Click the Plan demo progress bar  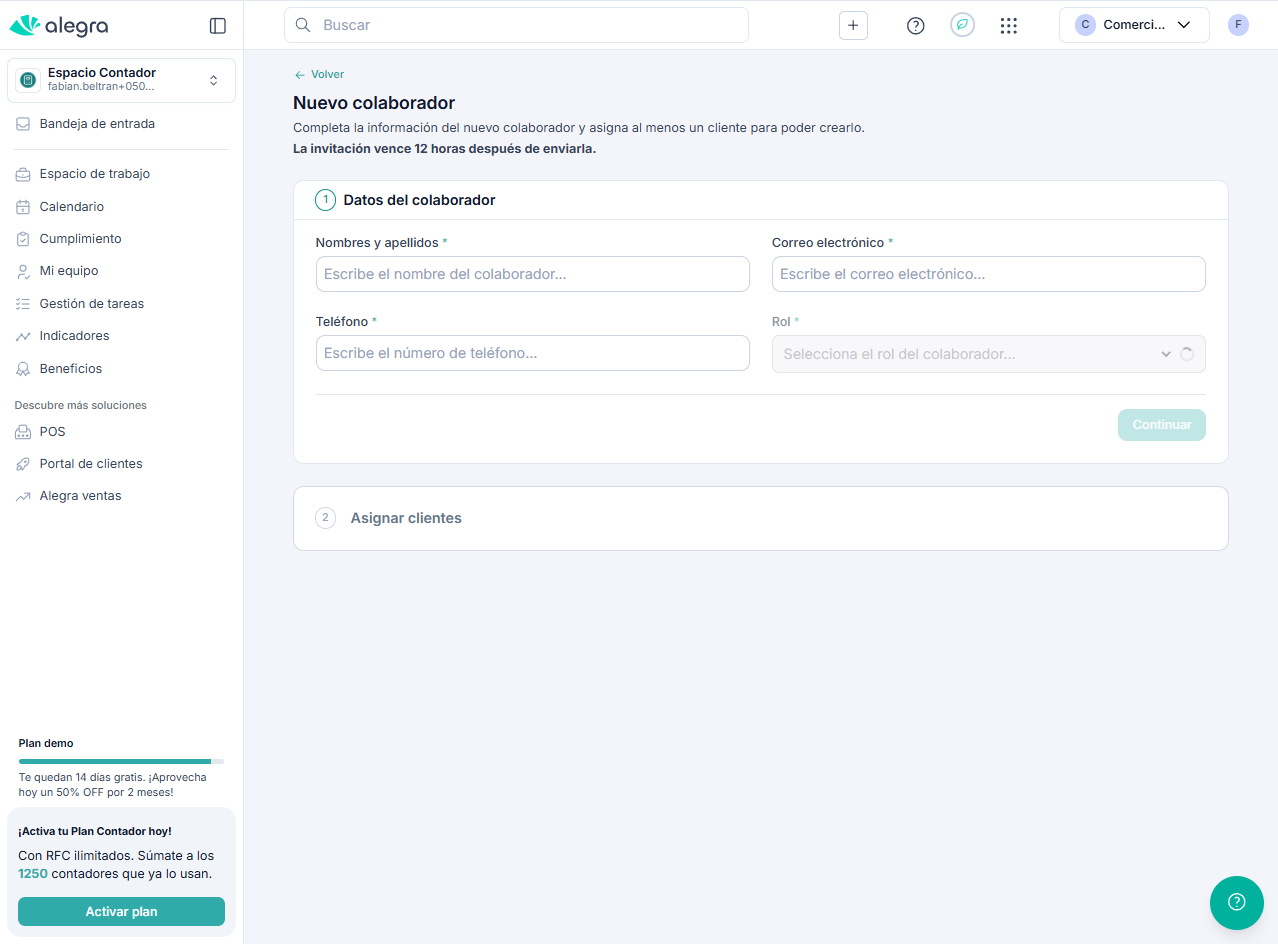(x=121, y=761)
